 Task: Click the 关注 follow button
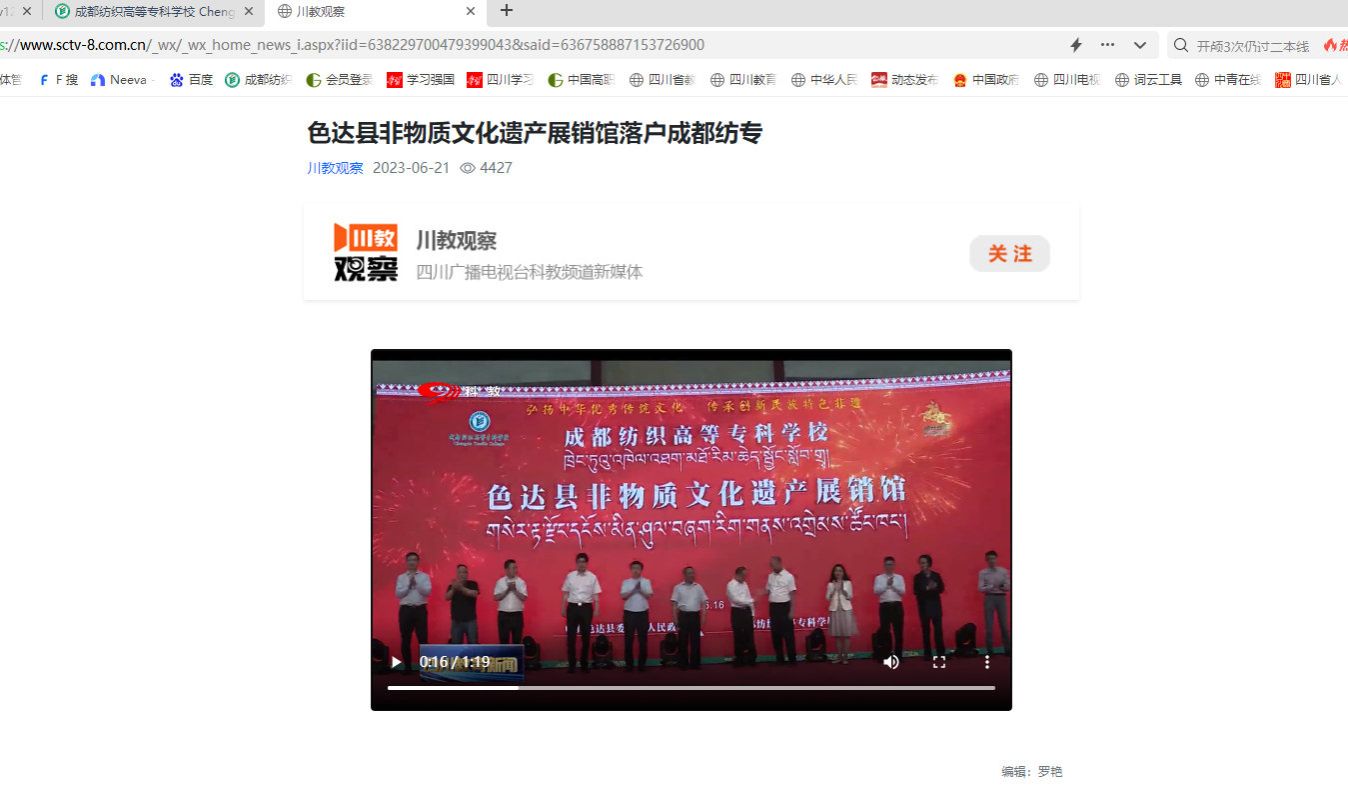[x=1010, y=254]
